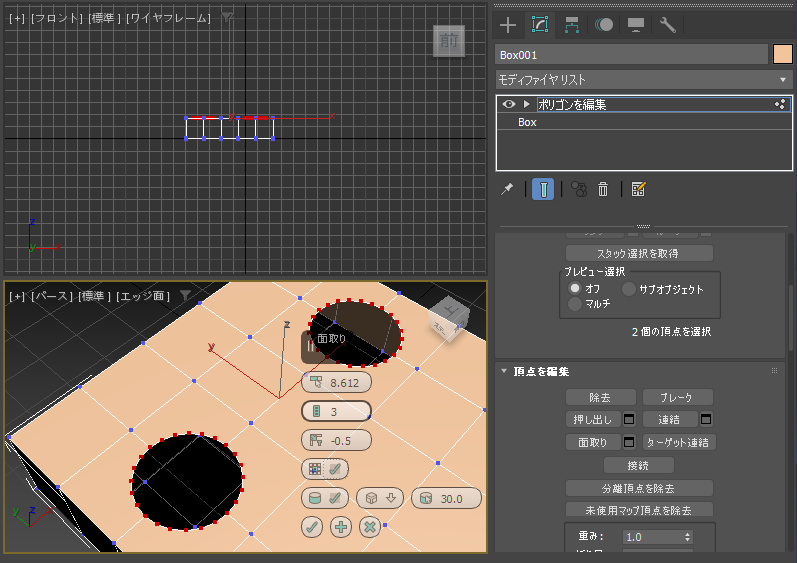The height and width of the screenshot is (563, 797).
Task: Open the Utilities wrench panel
Action: [667, 25]
